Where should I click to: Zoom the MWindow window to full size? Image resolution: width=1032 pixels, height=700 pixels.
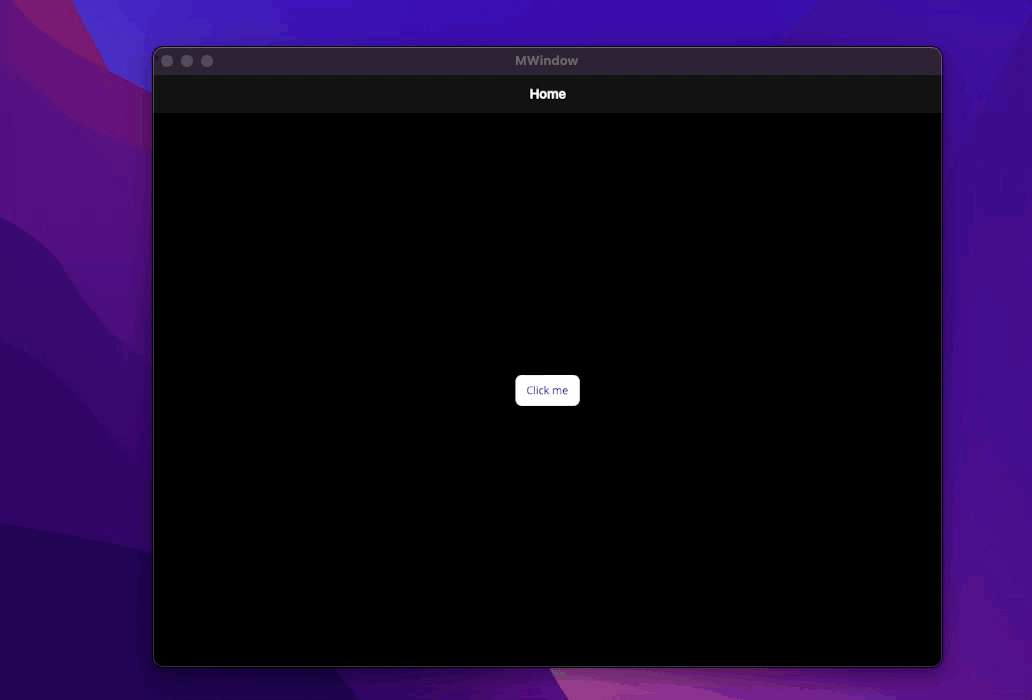point(207,61)
